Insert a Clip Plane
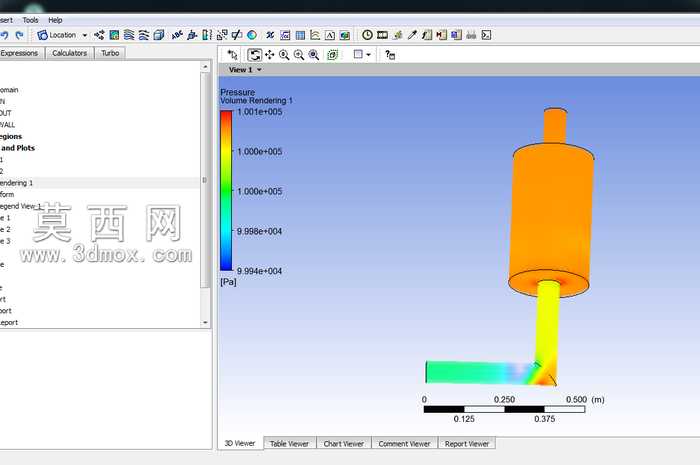 point(237,35)
